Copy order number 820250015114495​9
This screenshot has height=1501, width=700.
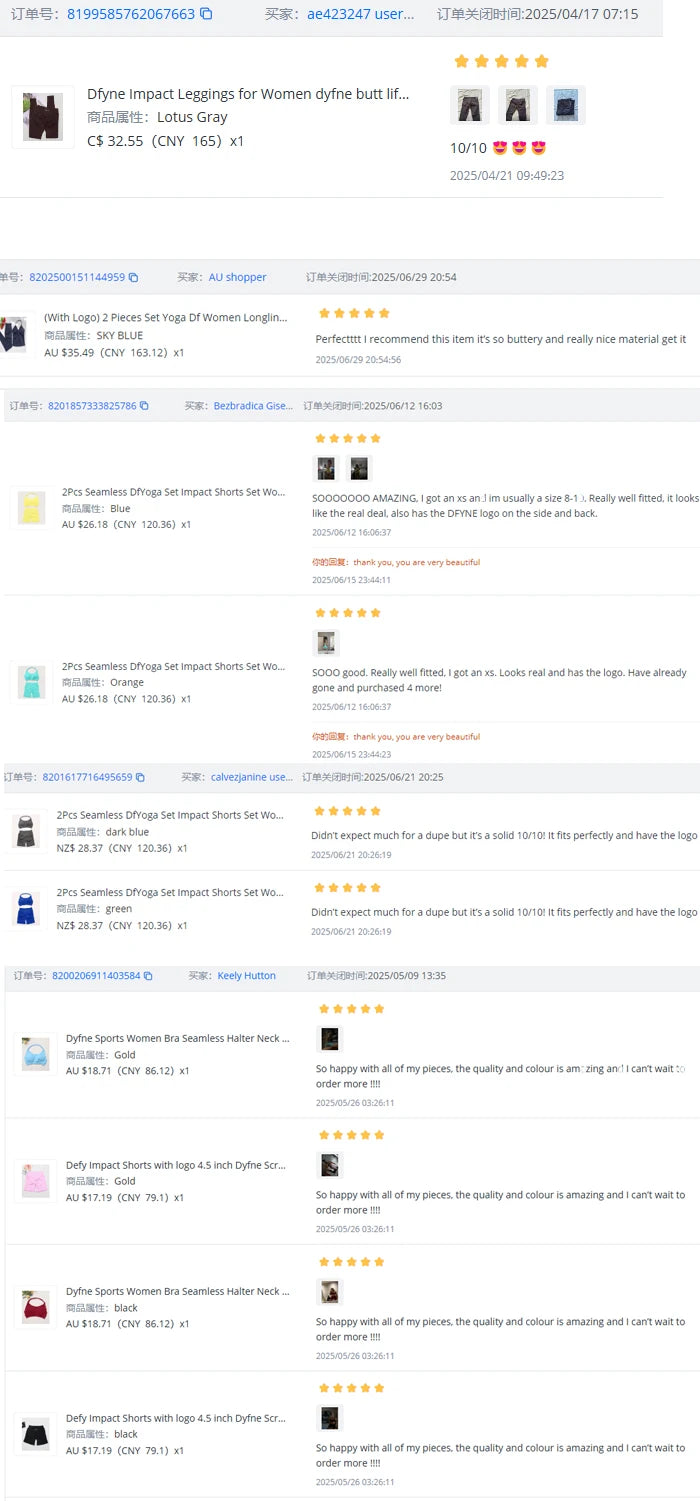(133, 278)
